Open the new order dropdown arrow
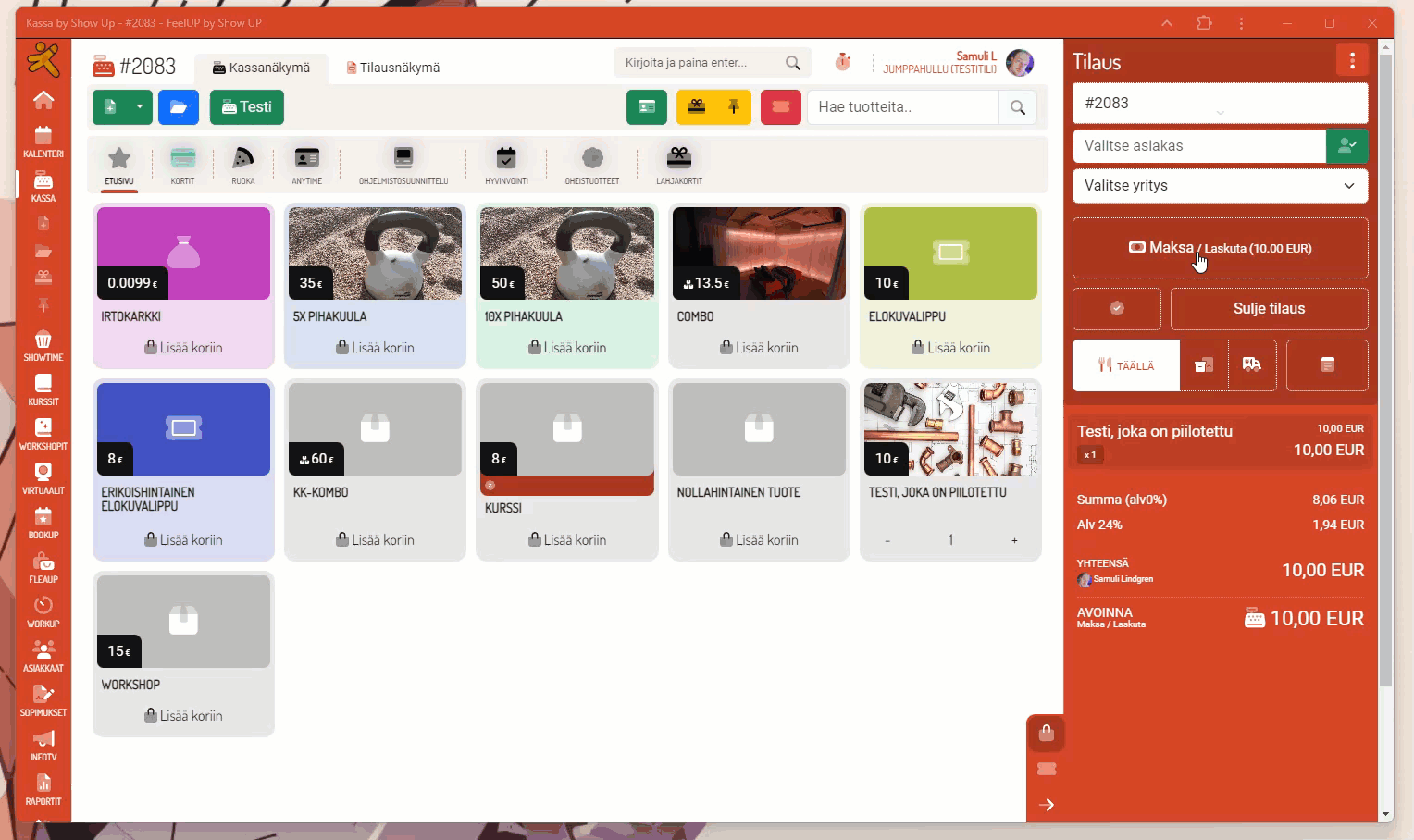This screenshot has width=1414, height=840. pyautogui.click(x=140, y=107)
